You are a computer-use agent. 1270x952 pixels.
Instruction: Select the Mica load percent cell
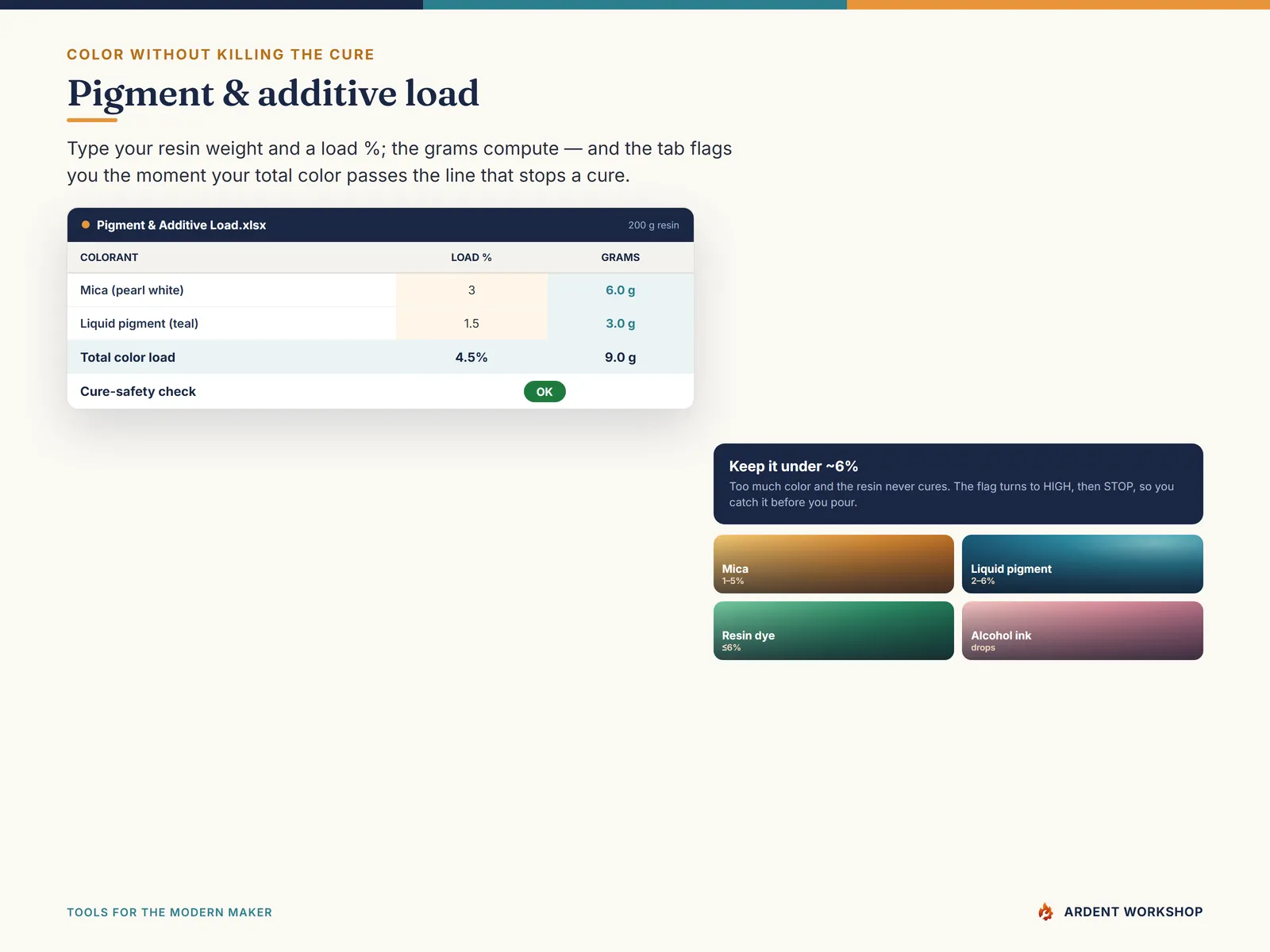click(x=471, y=290)
